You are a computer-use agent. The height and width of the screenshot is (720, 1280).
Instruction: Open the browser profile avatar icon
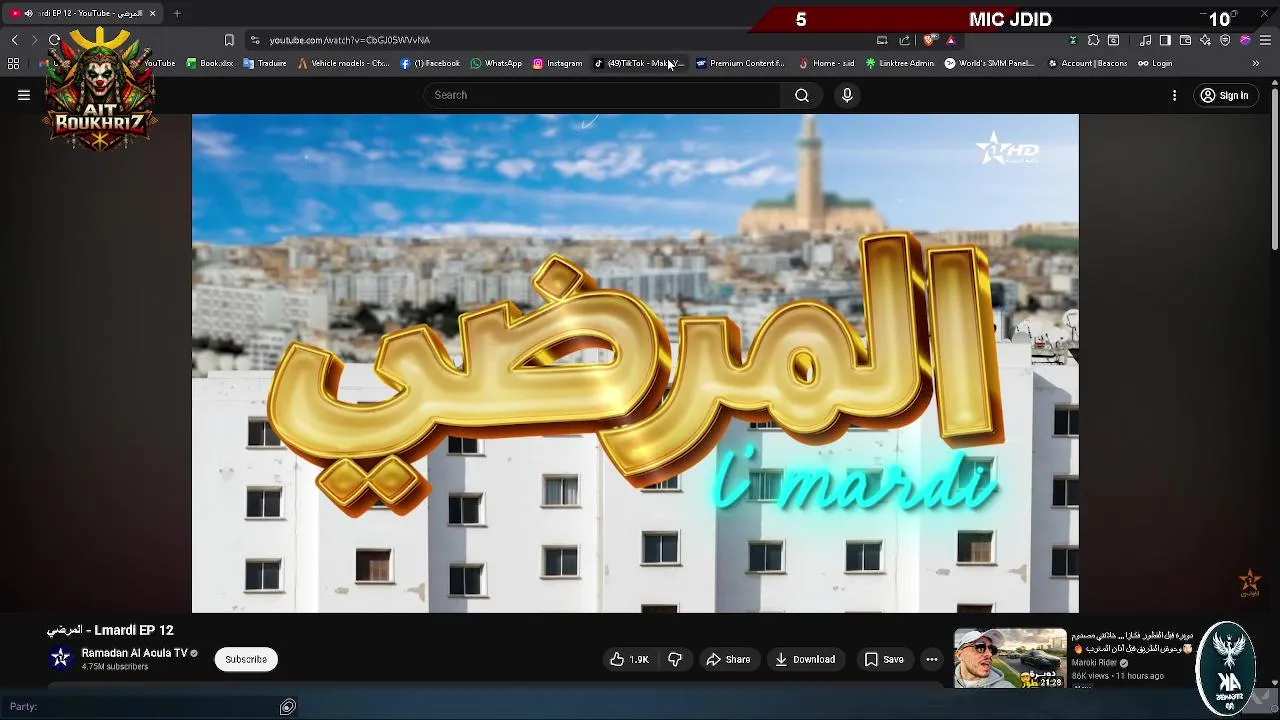[1245, 40]
